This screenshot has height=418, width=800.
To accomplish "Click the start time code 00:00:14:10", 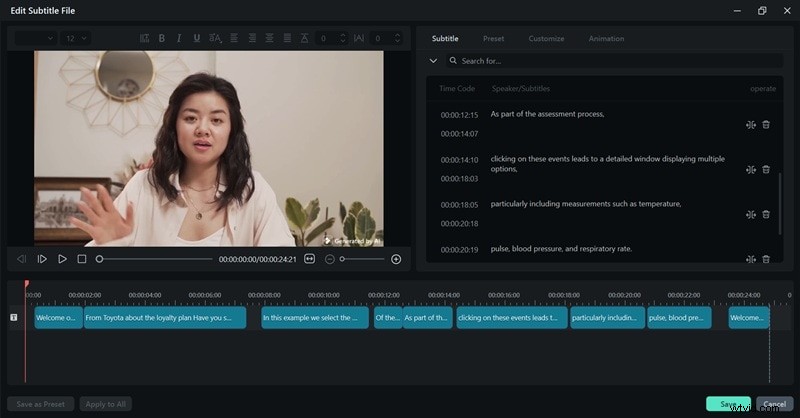I will coord(459,160).
